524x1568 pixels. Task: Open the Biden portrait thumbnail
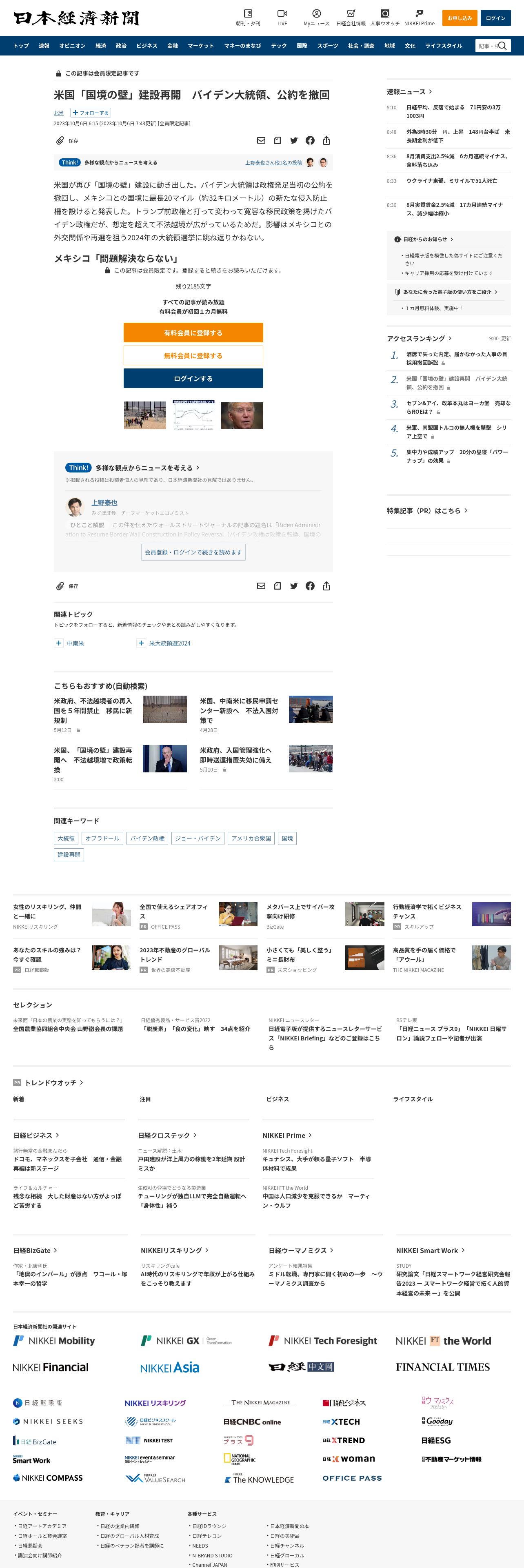click(242, 415)
